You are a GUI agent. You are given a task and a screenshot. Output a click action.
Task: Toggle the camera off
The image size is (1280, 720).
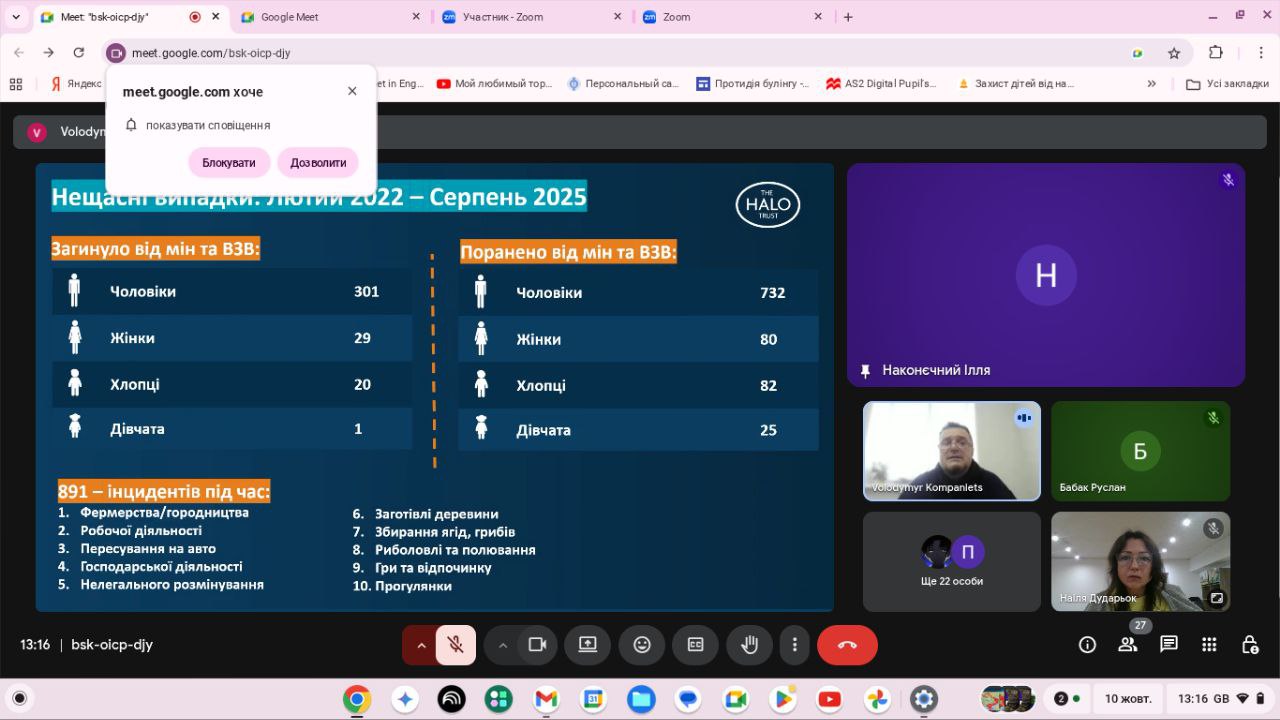tap(537, 645)
